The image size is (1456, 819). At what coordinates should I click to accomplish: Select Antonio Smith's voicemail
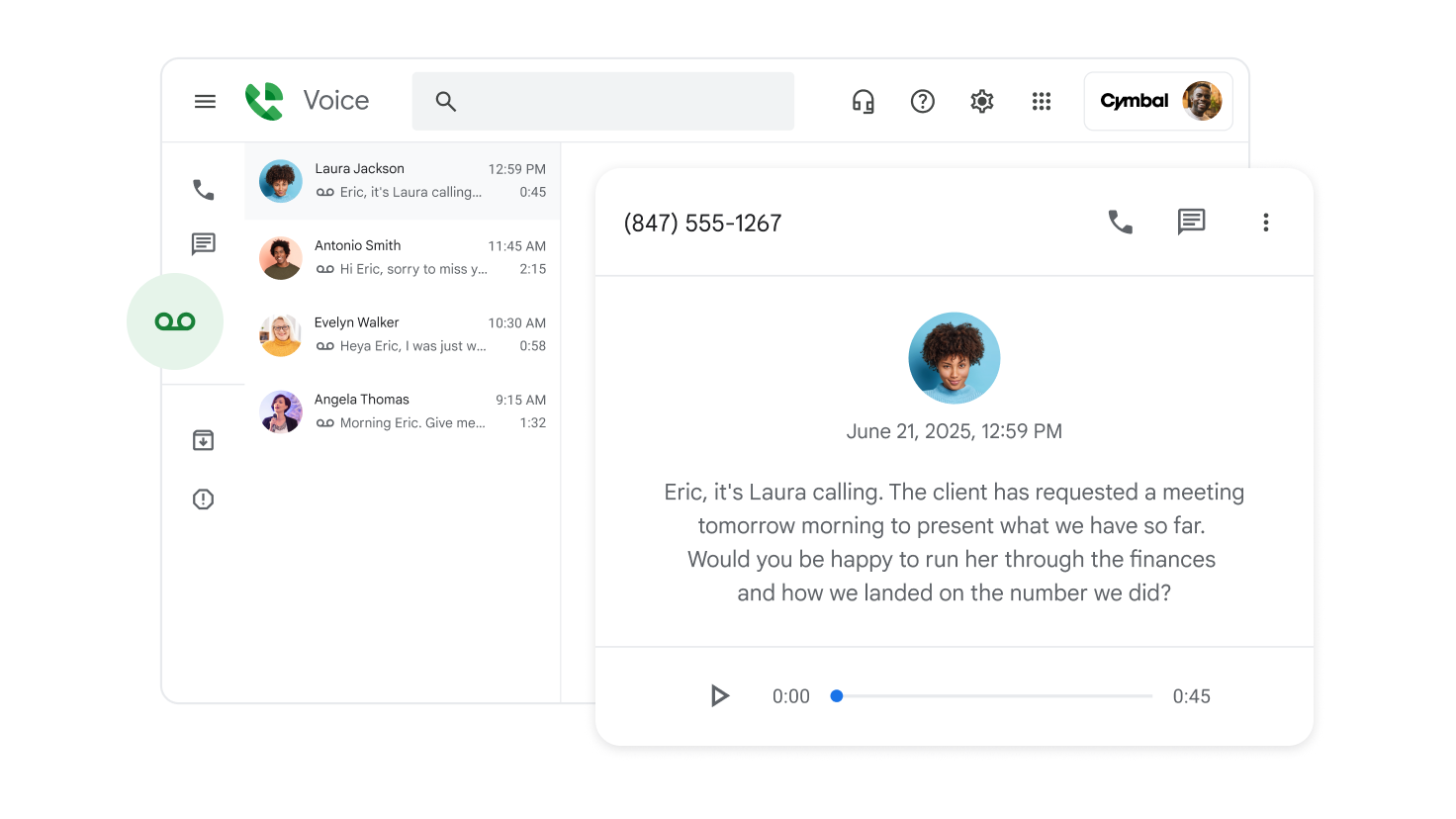pos(396,257)
